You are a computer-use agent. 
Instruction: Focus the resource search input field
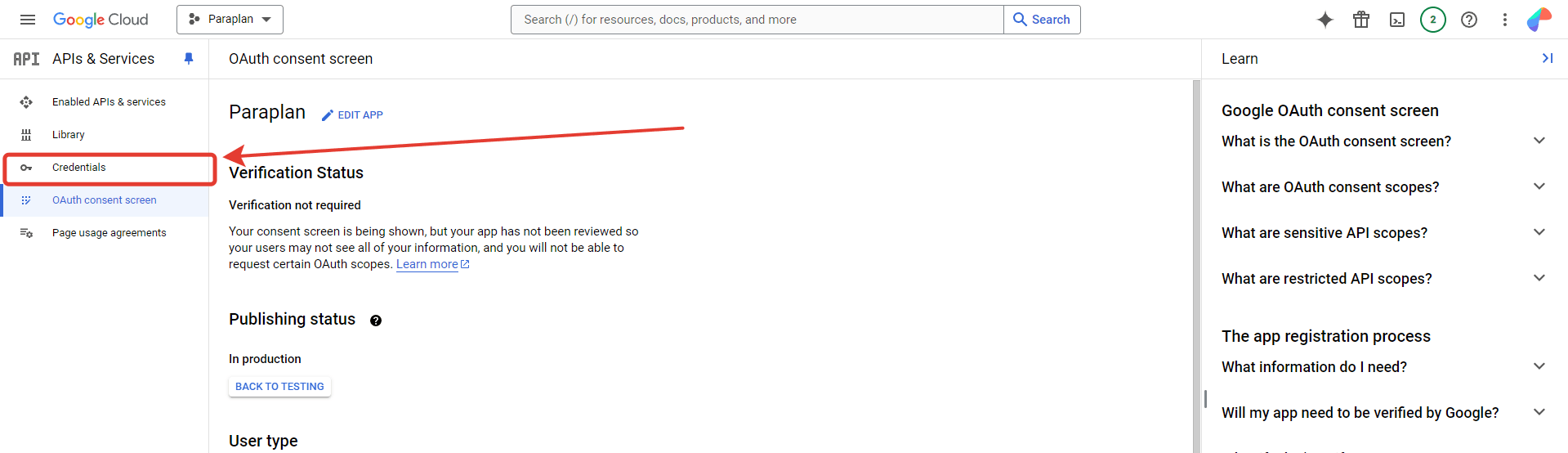(757, 20)
